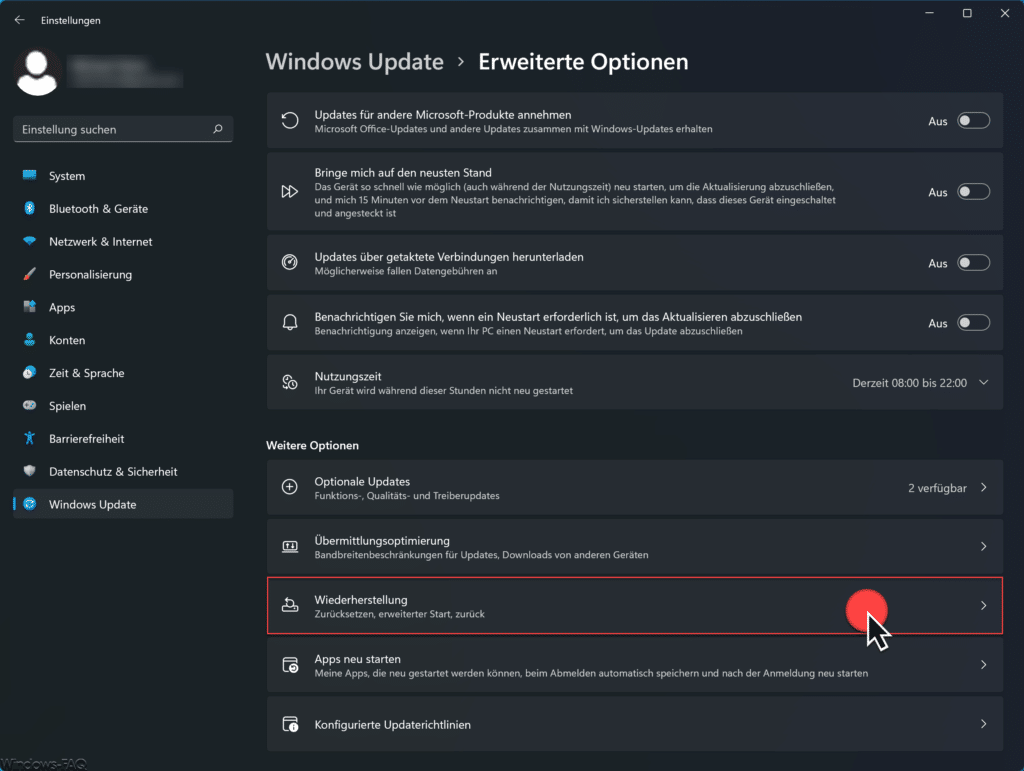Image resolution: width=1024 pixels, height=771 pixels.
Task: Click the Datenschutz shield icon
Action: pos(29,471)
